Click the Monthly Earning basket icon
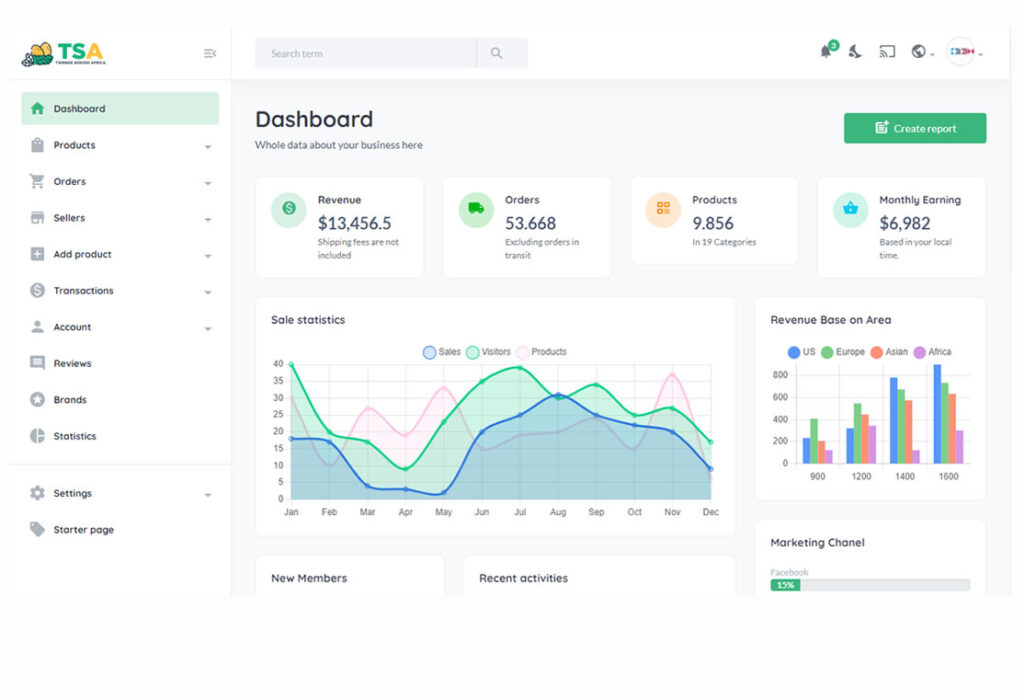The height and width of the screenshot is (700, 1024). (x=850, y=209)
